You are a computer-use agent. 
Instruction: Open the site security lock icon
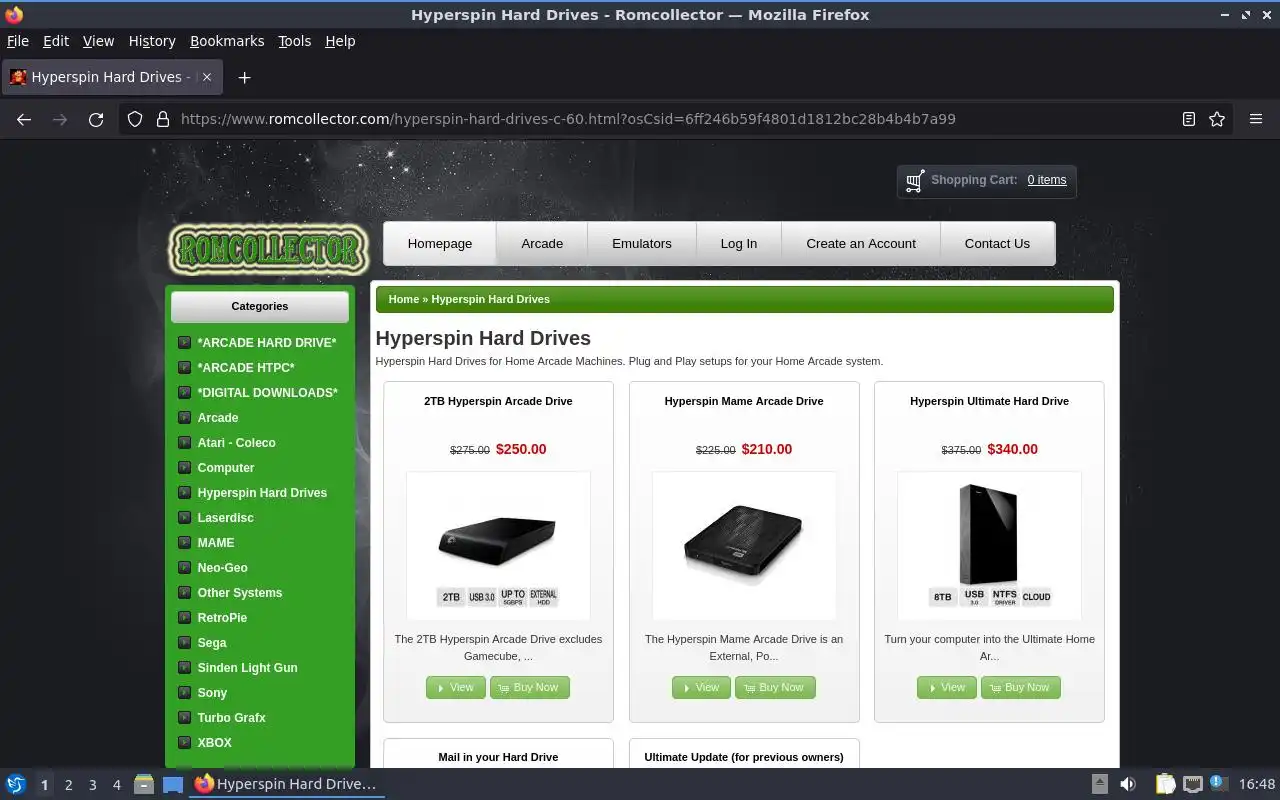(162, 119)
